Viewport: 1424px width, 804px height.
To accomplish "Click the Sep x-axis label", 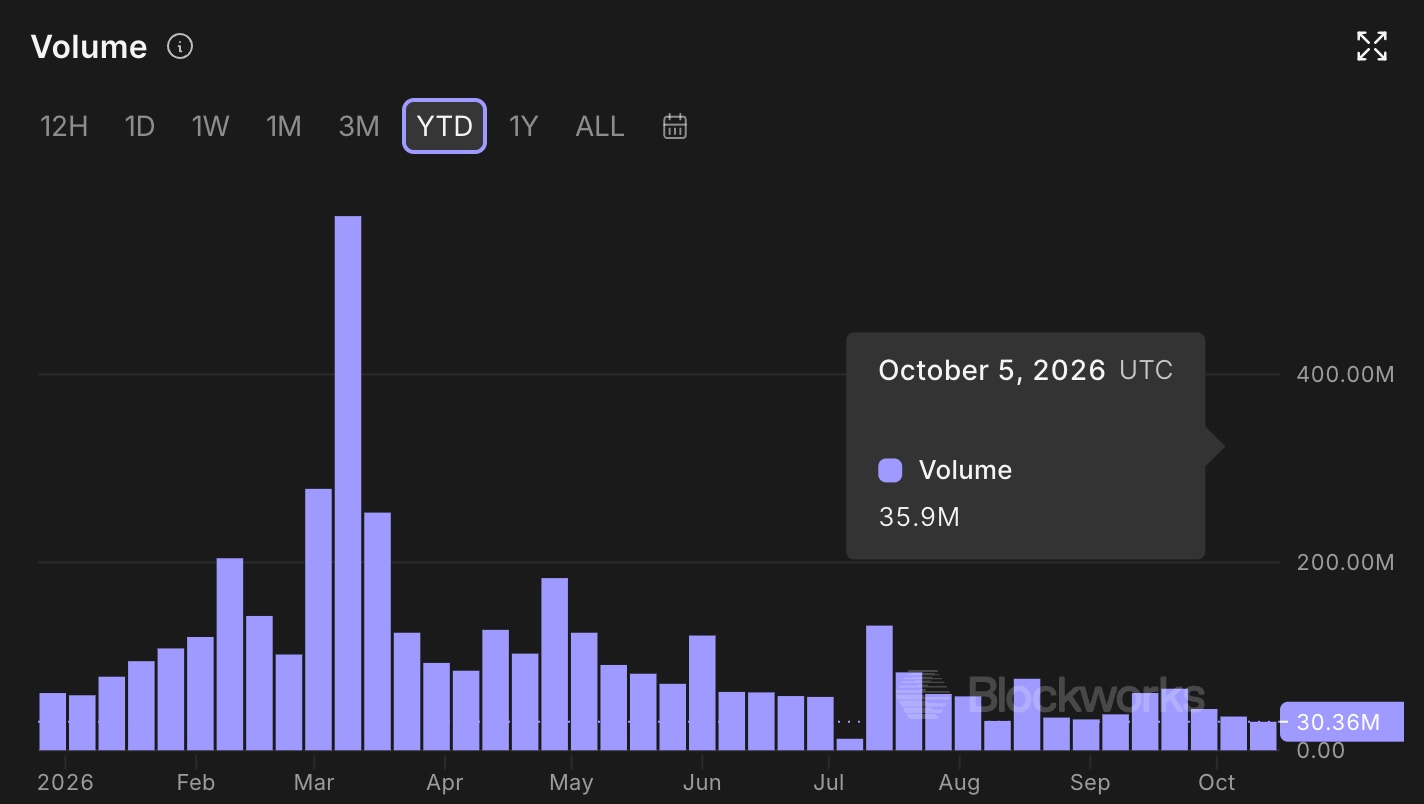I will [1090, 782].
